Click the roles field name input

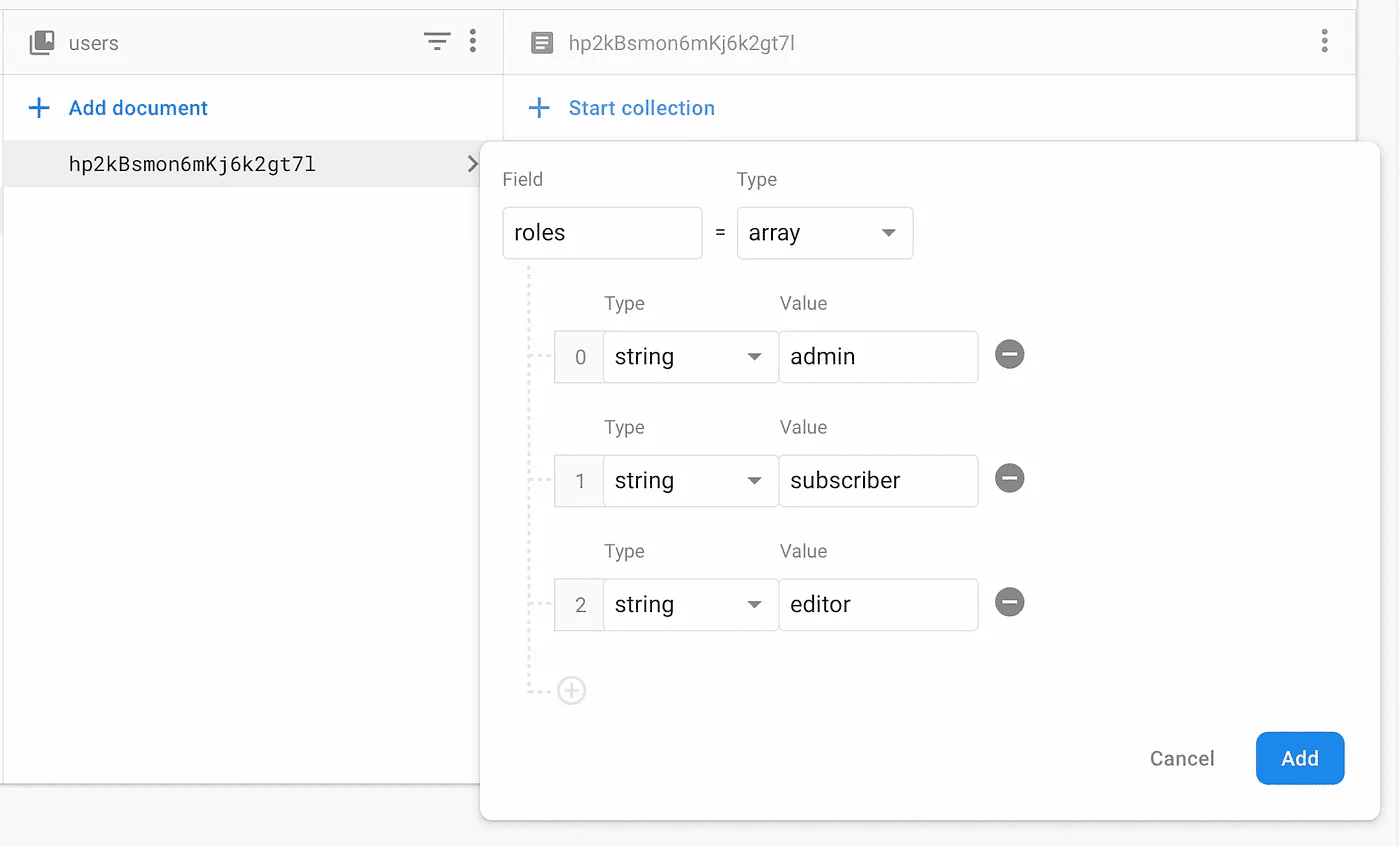(x=602, y=233)
